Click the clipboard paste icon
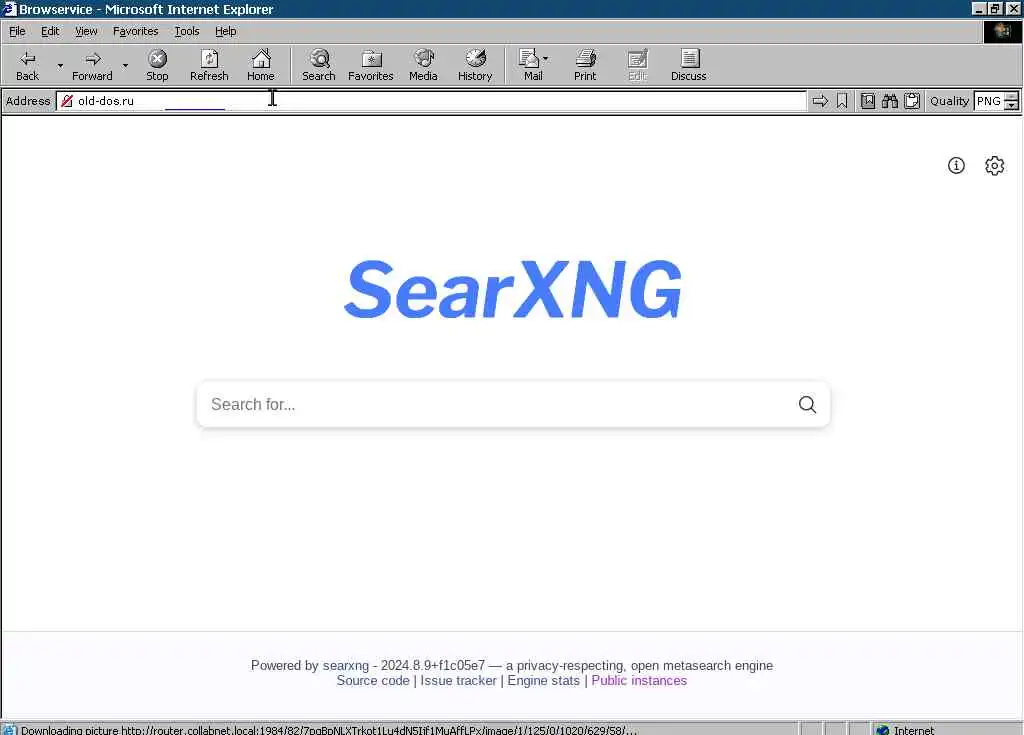This screenshot has width=1024, height=735. [x=912, y=101]
